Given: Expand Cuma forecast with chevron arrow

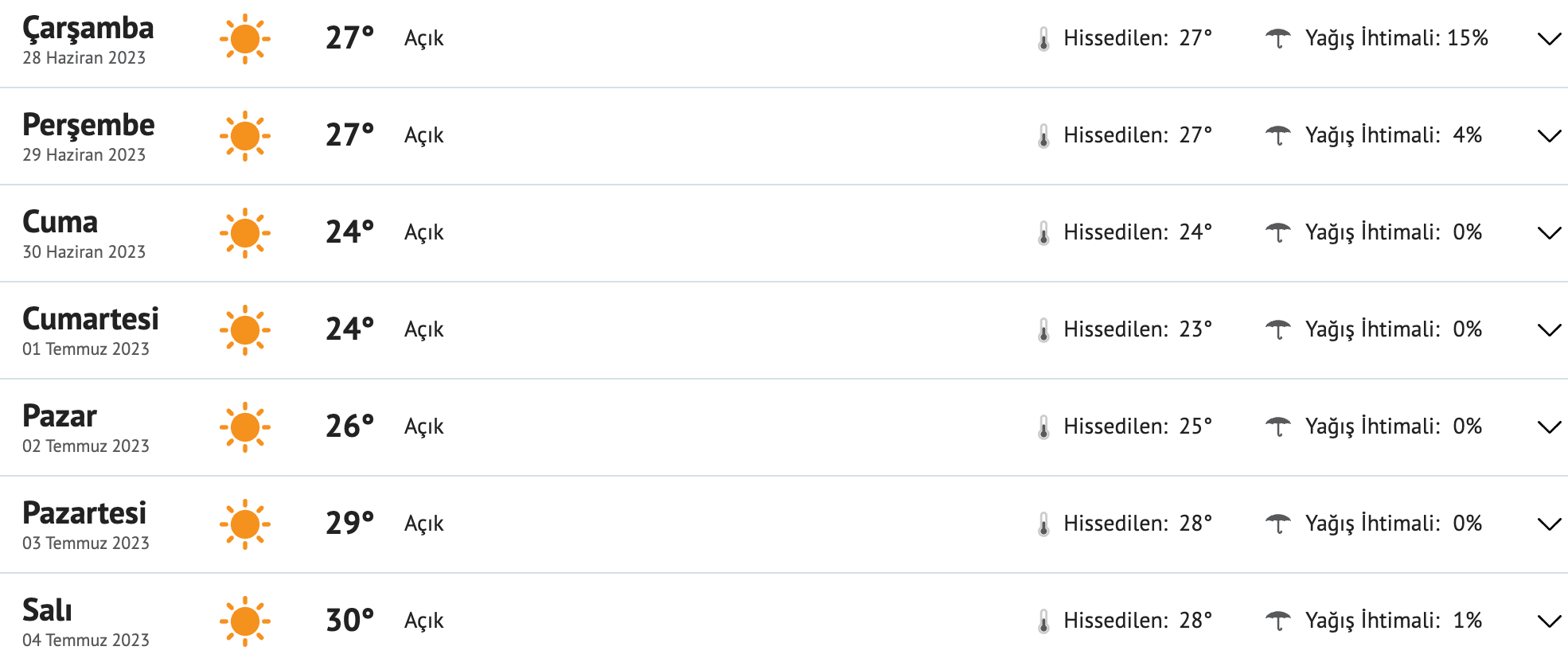Looking at the screenshot, I should pyautogui.click(x=1549, y=233).
